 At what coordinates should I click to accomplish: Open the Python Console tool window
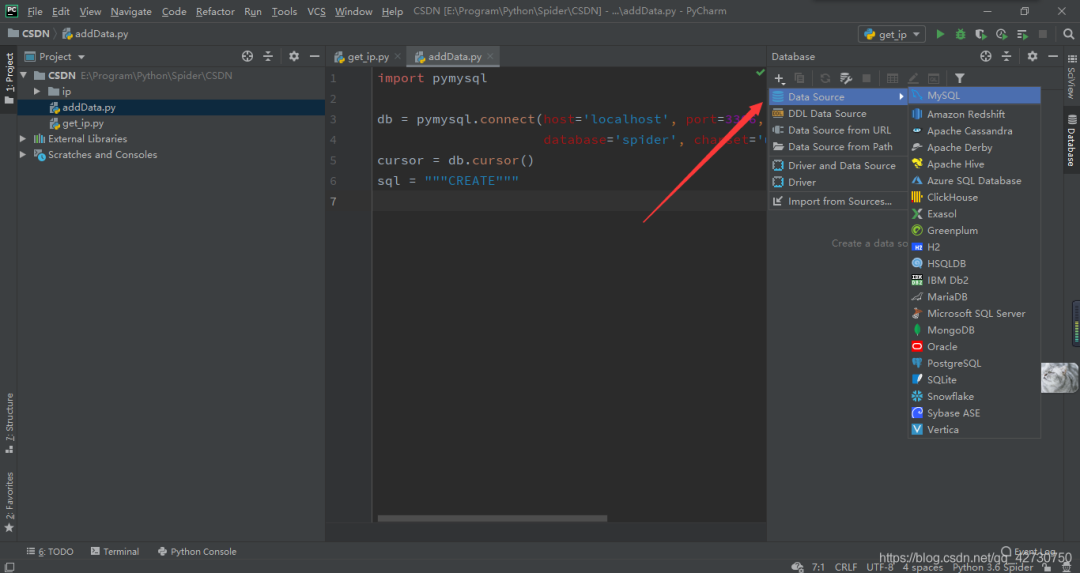[x=197, y=552]
